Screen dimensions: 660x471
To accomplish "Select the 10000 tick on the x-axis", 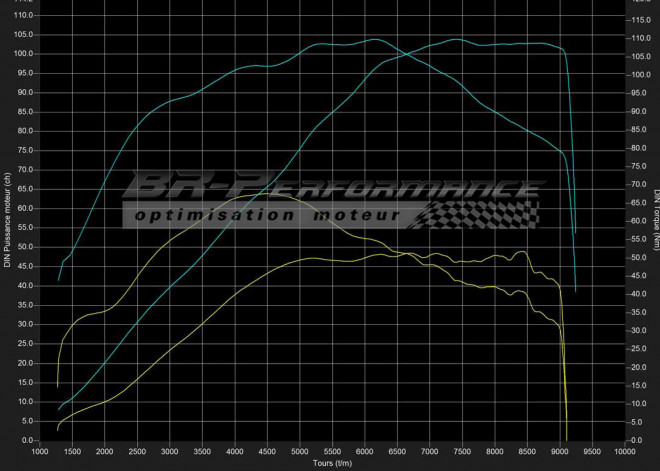I will (x=624, y=452).
